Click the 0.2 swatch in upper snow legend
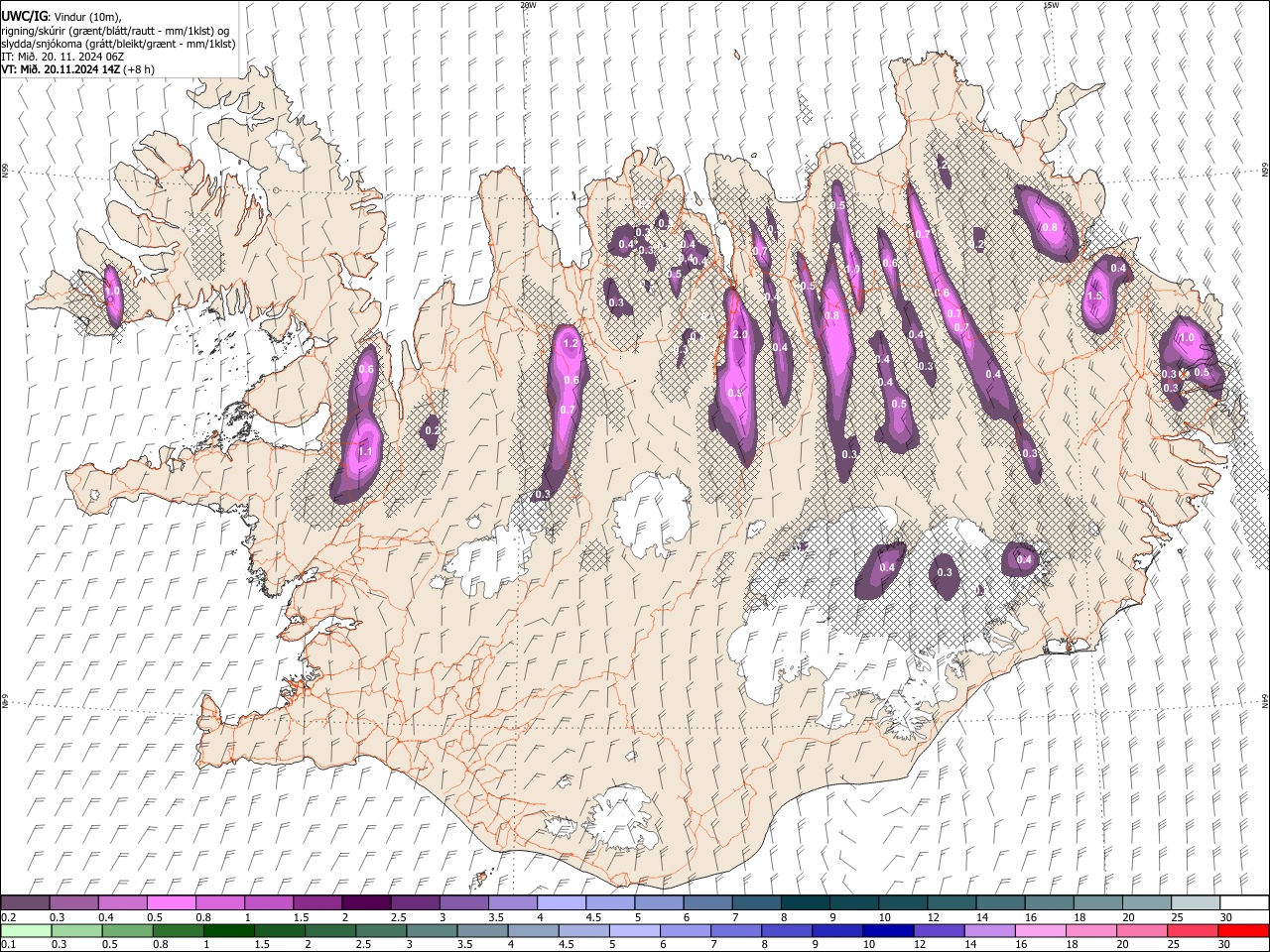 tap(26, 902)
